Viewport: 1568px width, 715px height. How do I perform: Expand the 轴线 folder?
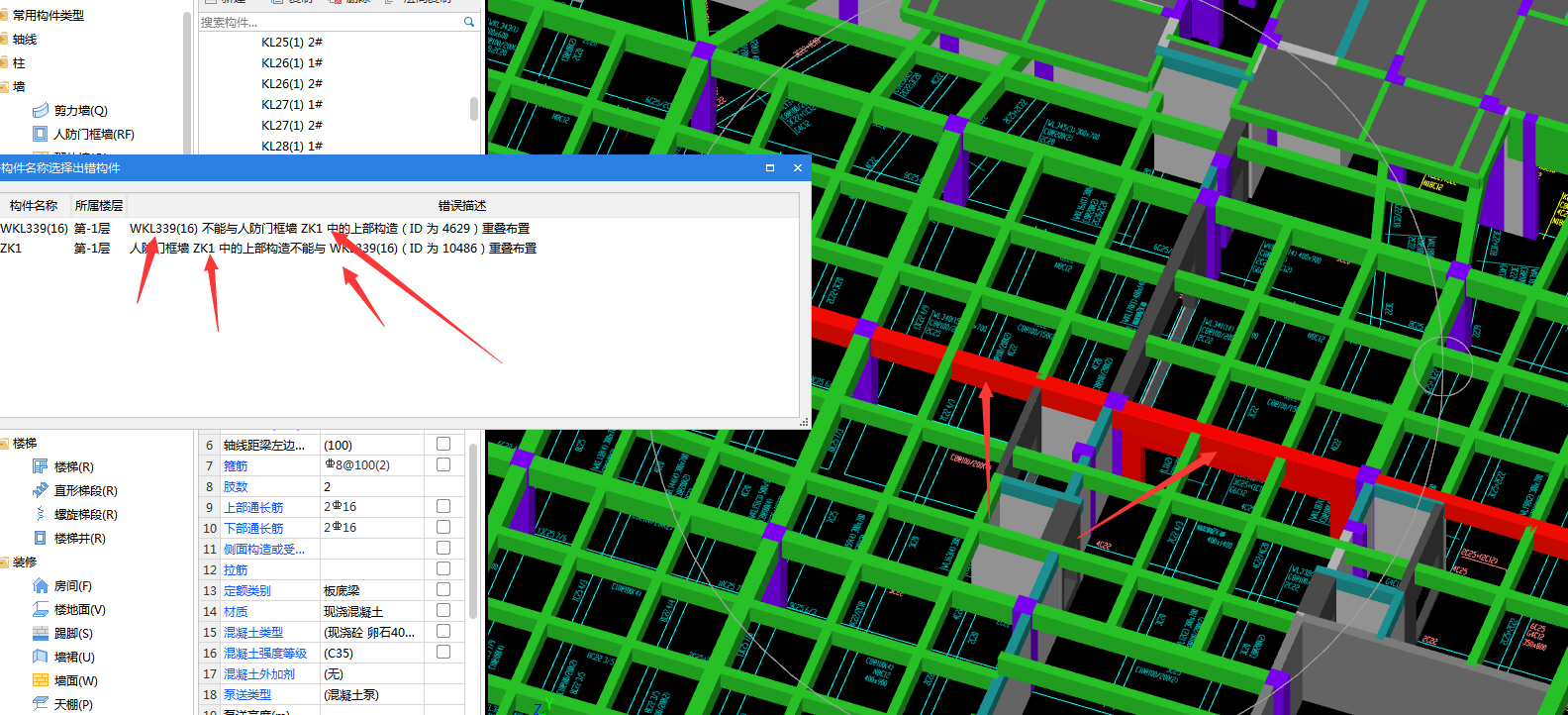tap(5, 39)
